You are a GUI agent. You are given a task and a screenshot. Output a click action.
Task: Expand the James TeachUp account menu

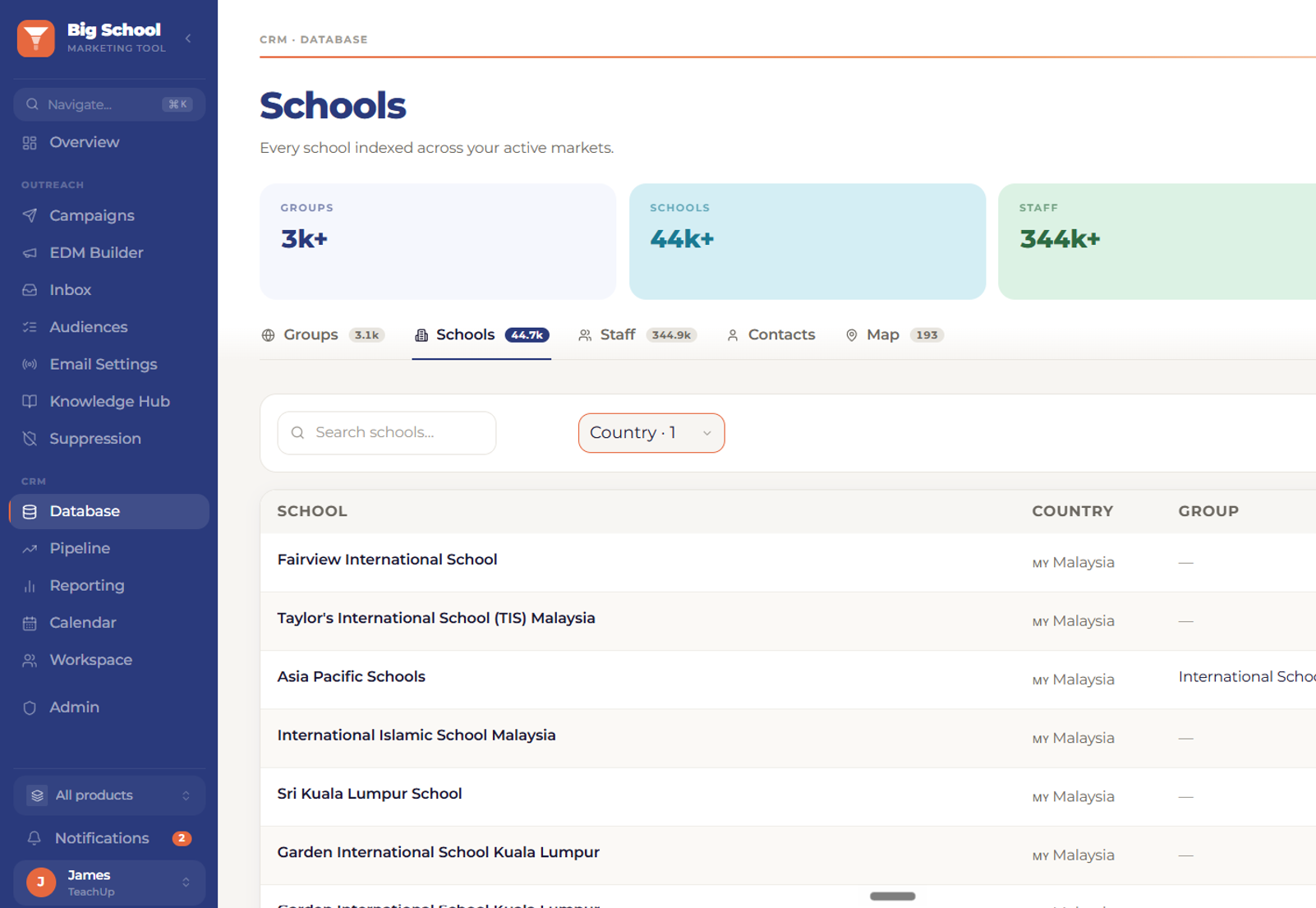pos(109,882)
